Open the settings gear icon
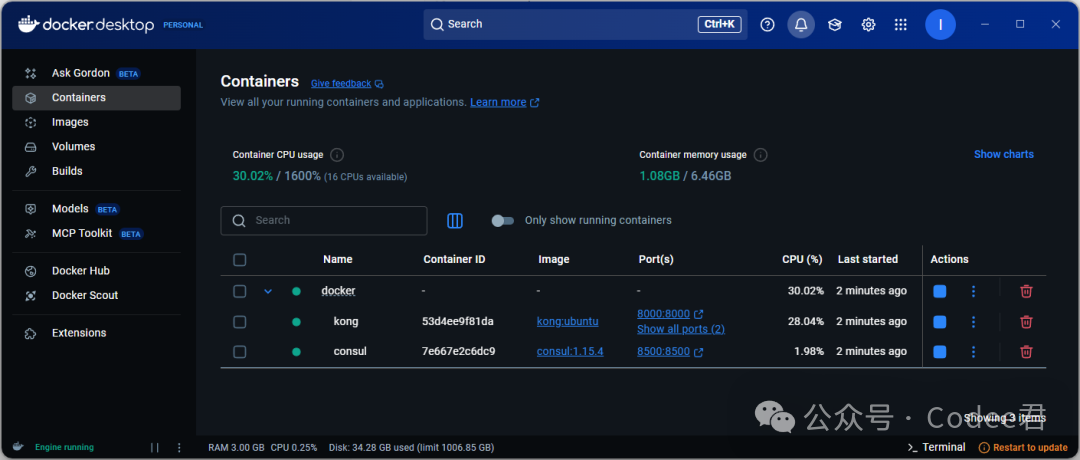The height and width of the screenshot is (460, 1080). point(869,25)
